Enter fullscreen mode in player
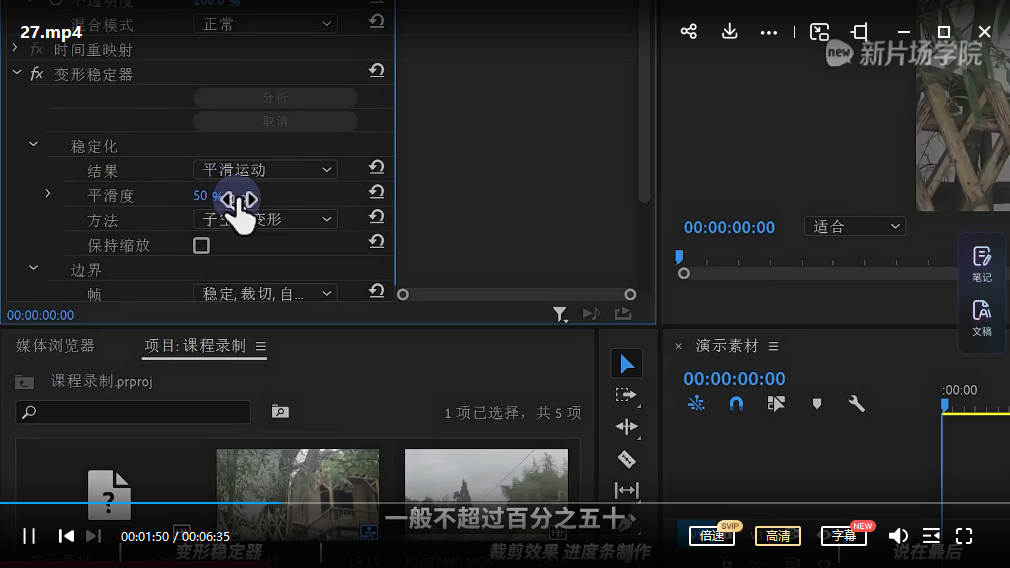Image resolution: width=1010 pixels, height=568 pixels. (x=964, y=536)
